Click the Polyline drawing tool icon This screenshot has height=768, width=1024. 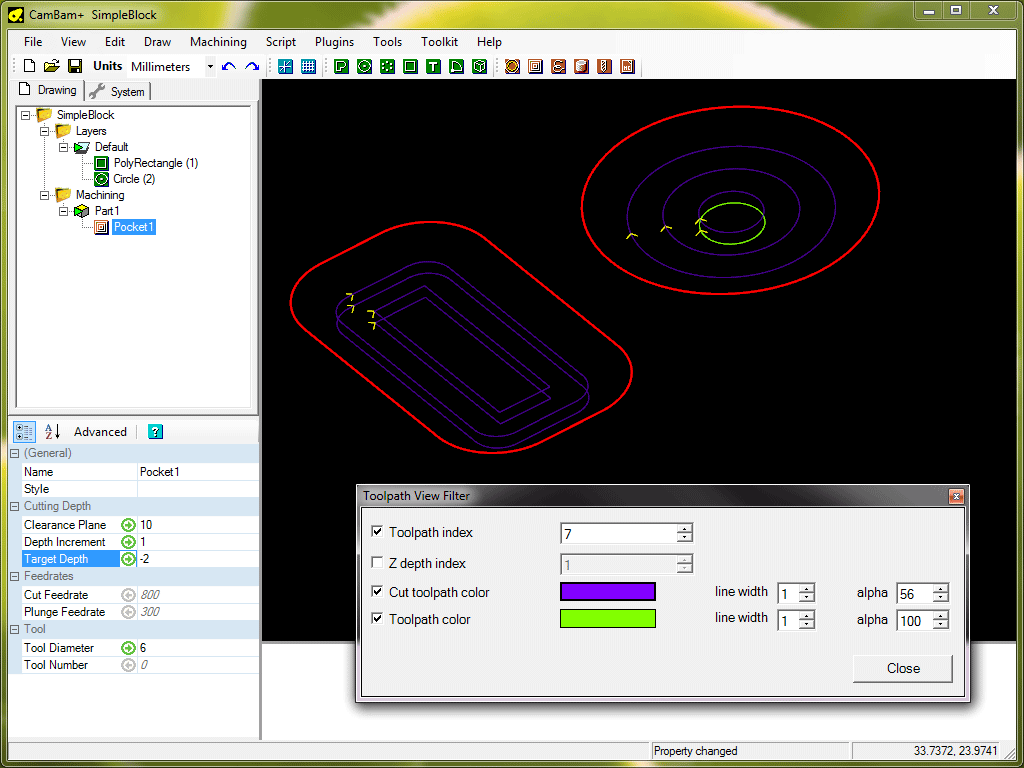click(341, 67)
